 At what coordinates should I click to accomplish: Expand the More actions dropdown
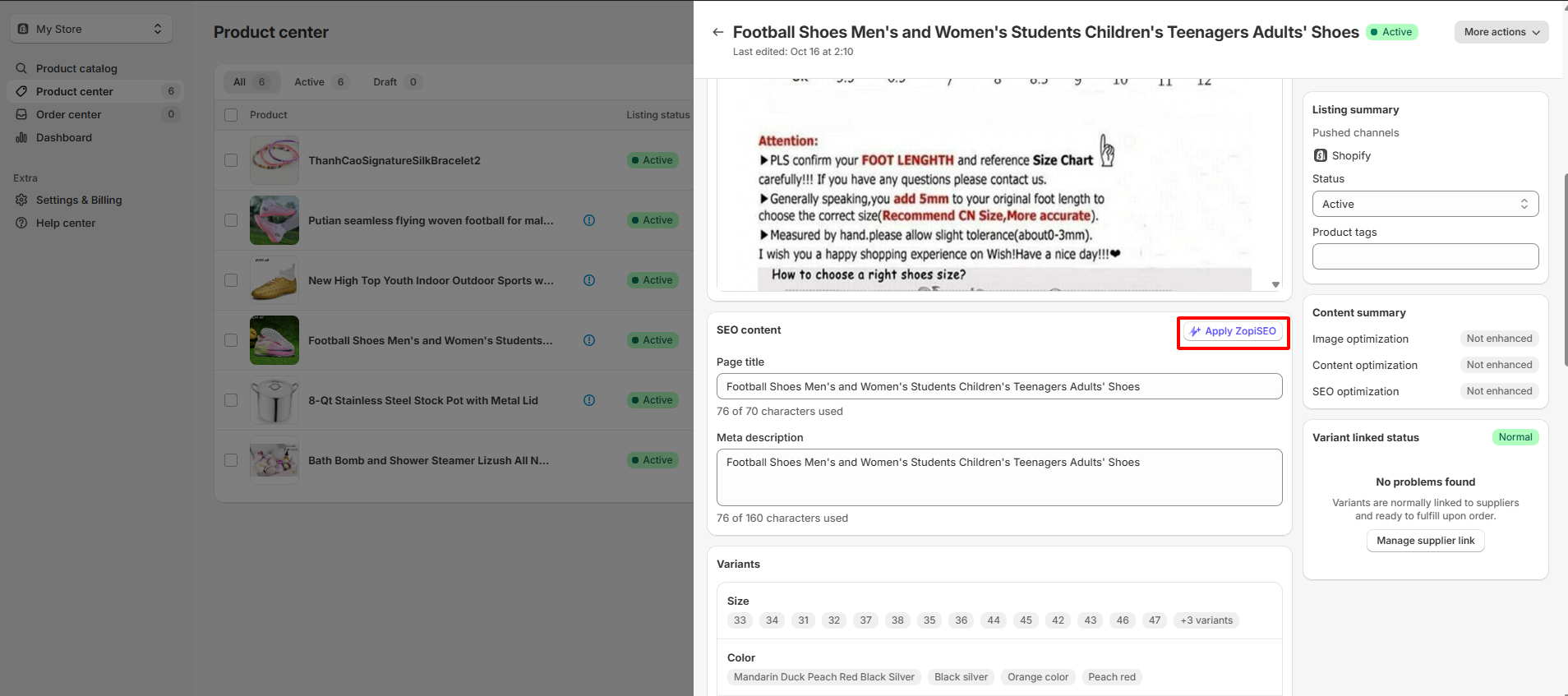click(1501, 32)
